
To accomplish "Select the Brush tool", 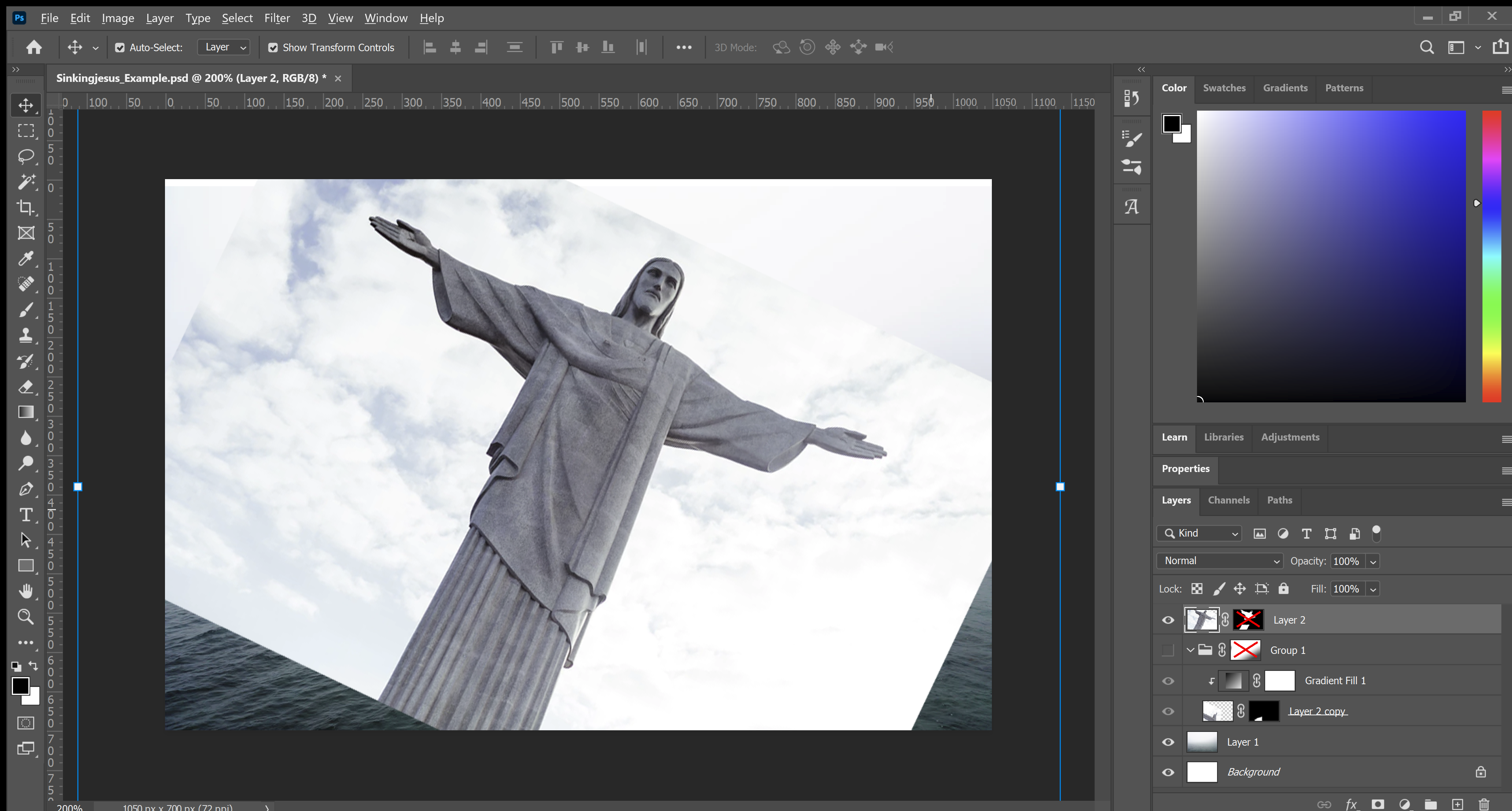I will click(x=26, y=309).
